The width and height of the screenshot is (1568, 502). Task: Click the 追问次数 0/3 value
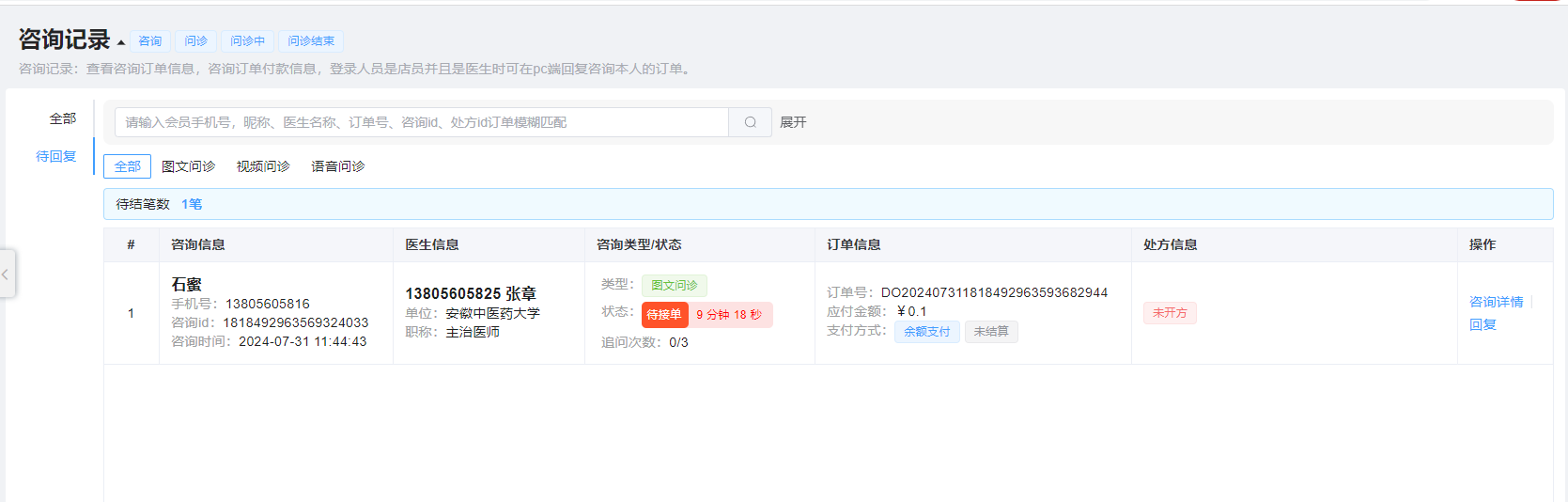tap(678, 342)
